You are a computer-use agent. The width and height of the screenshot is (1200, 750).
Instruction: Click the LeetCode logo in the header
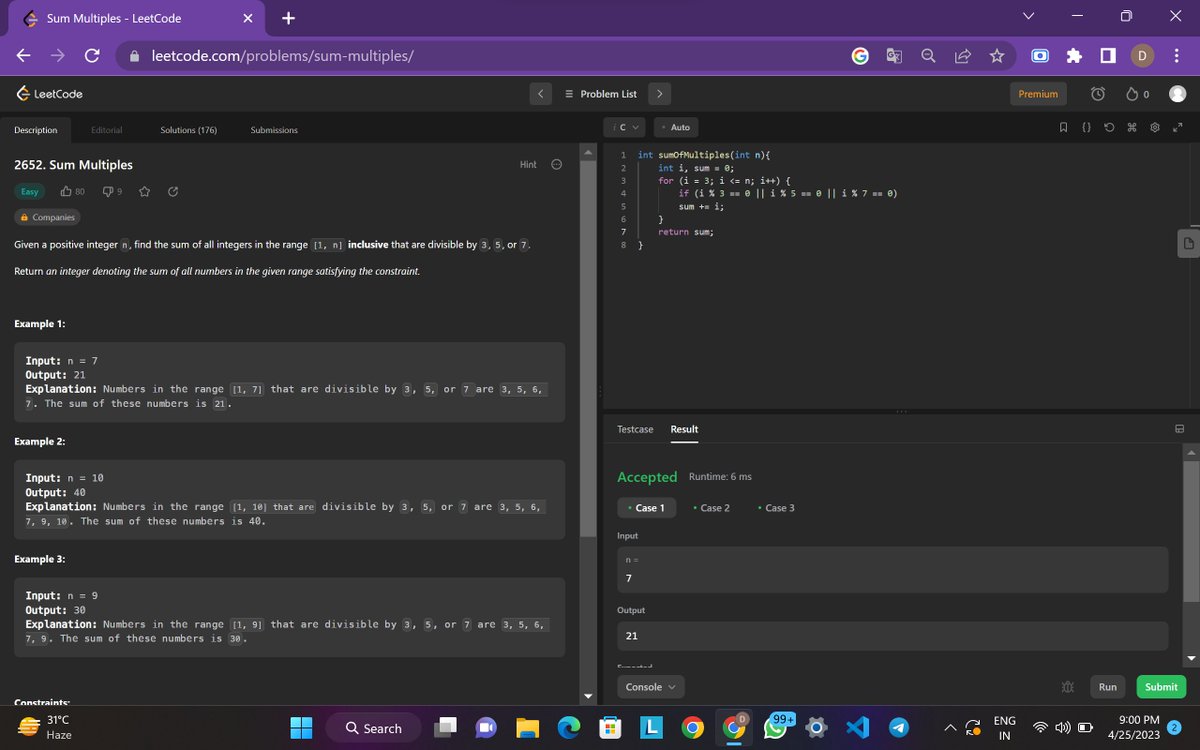tap(49, 94)
